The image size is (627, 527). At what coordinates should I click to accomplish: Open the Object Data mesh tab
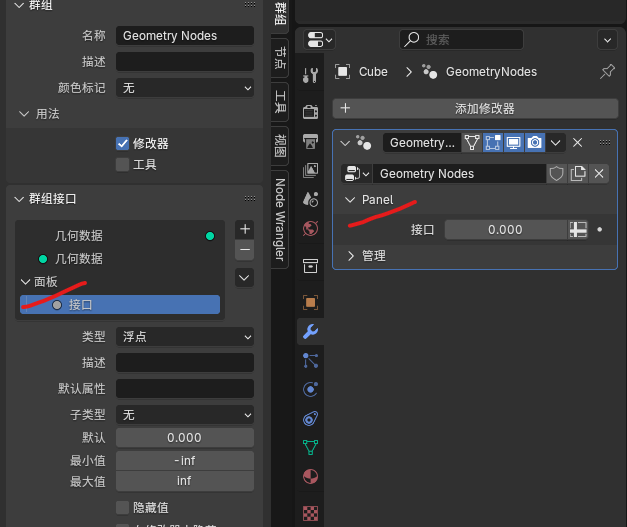tap(310, 447)
